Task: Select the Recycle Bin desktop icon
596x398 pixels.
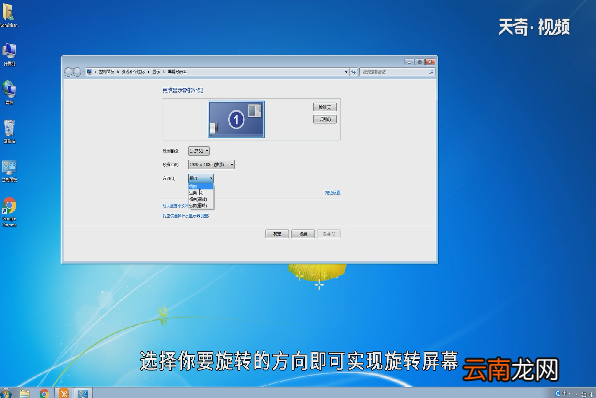Action: [9, 131]
